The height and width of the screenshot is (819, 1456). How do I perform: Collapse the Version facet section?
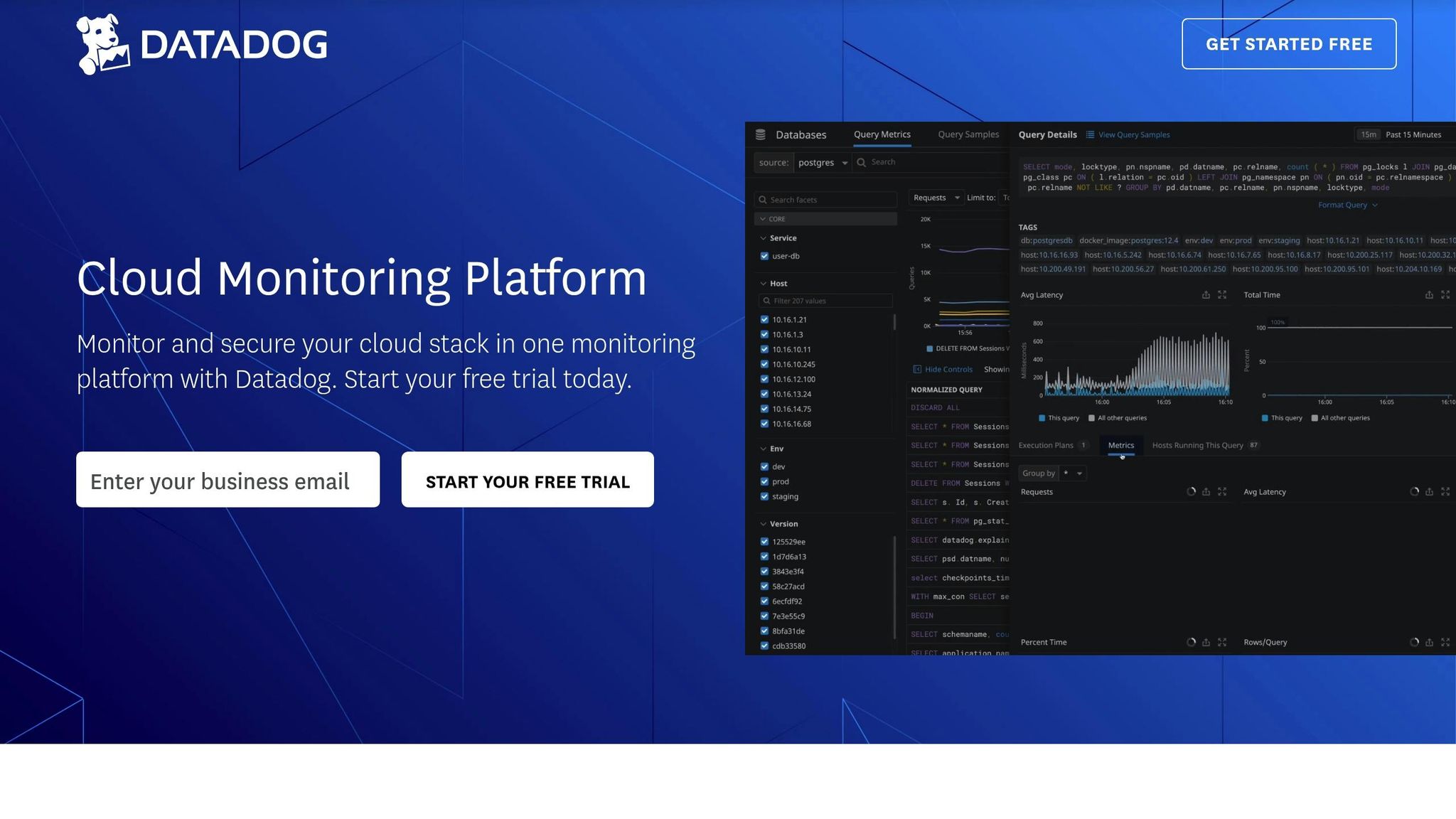[x=764, y=524]
